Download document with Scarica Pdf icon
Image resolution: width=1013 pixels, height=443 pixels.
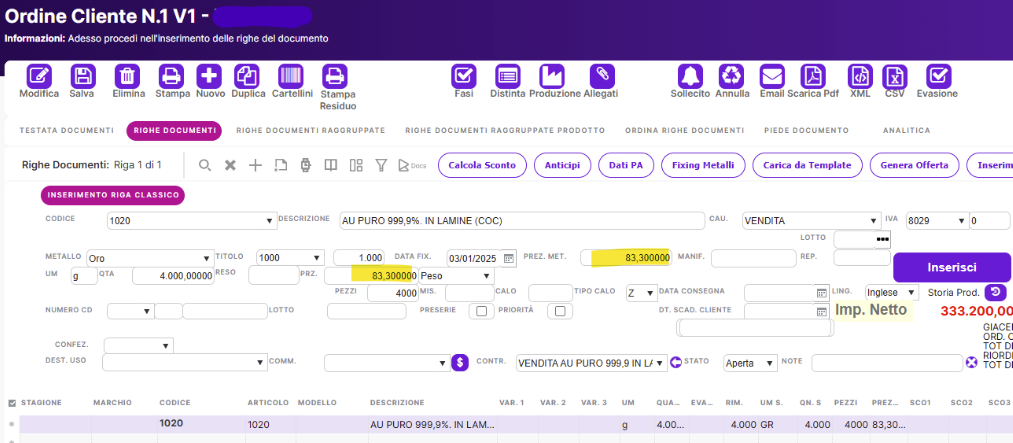click(x=816, y=76)
